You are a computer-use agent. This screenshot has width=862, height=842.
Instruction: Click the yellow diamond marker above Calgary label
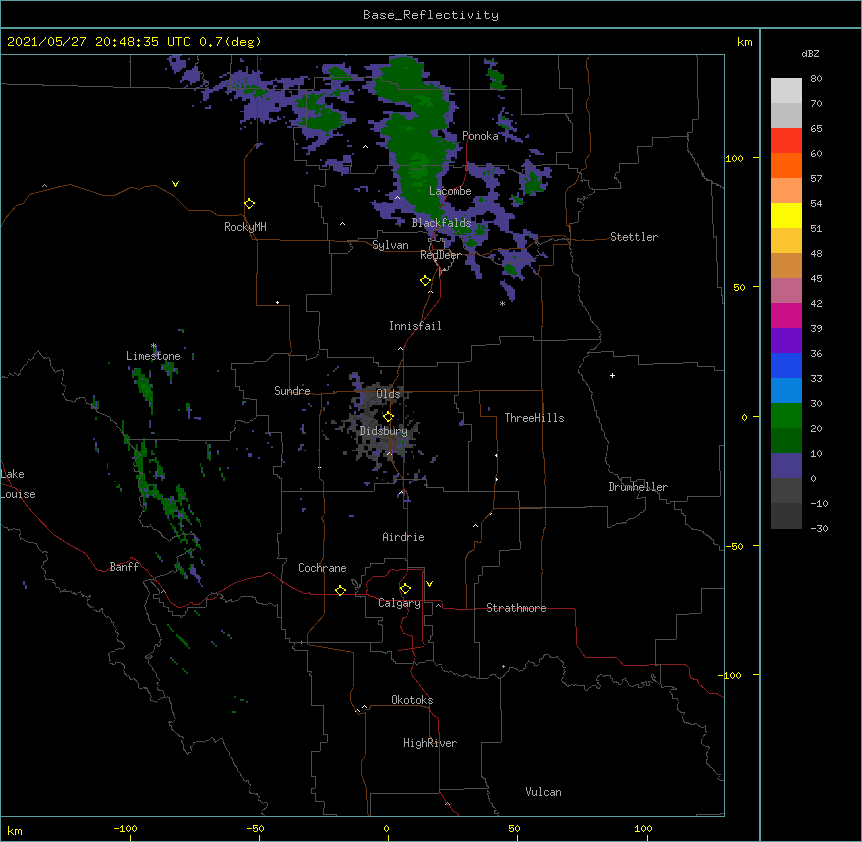point(405,589)
